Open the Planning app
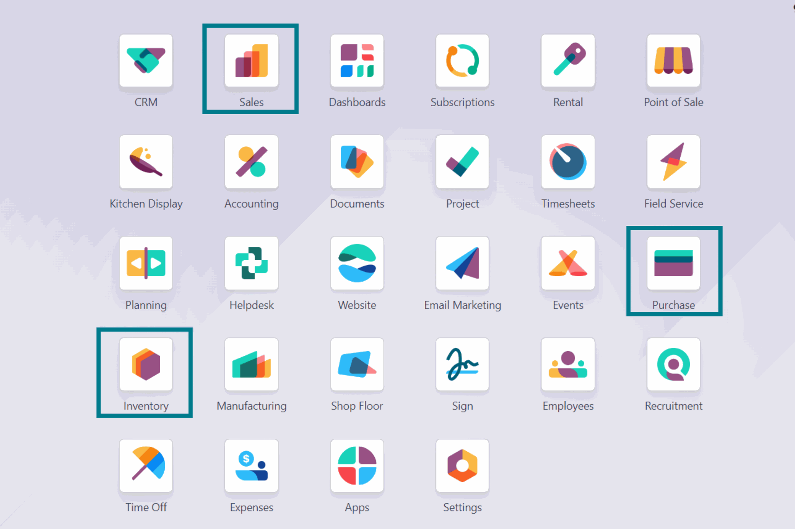 click(x=146, y=263)
